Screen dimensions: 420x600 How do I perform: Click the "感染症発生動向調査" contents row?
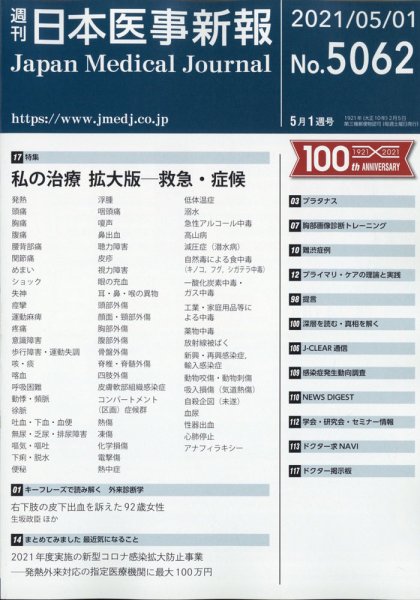point(352,373)
